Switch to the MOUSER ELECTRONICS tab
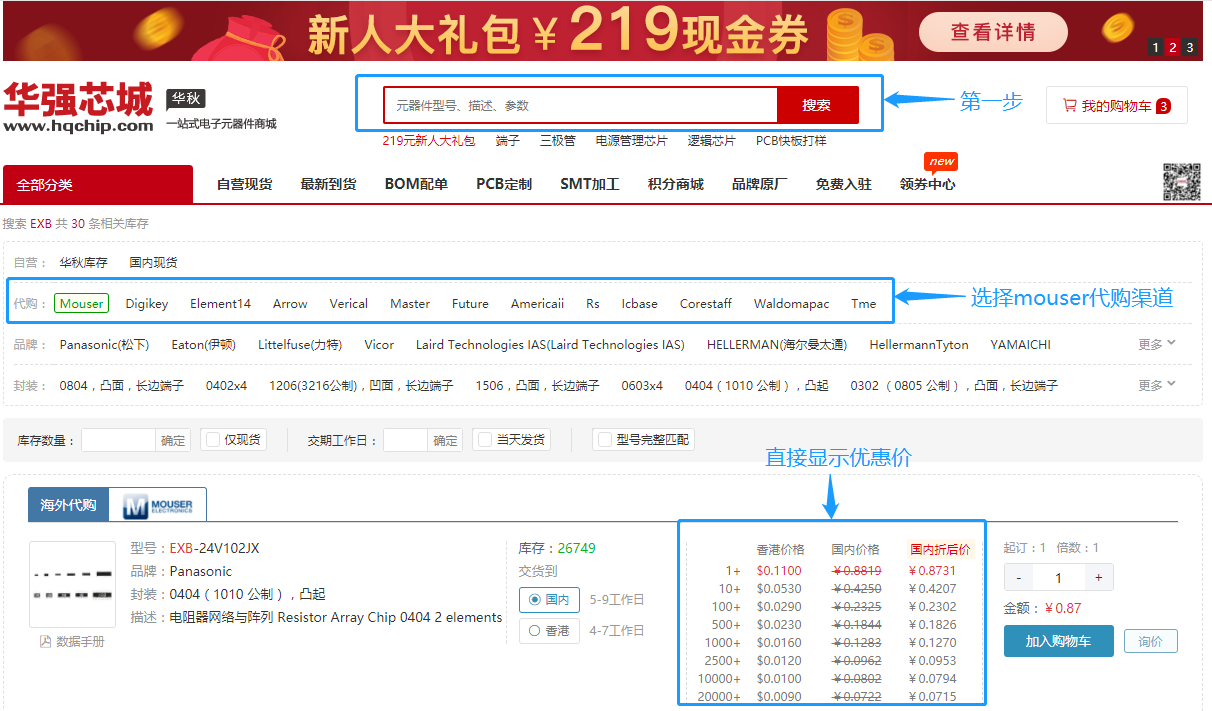 point(160,503)
